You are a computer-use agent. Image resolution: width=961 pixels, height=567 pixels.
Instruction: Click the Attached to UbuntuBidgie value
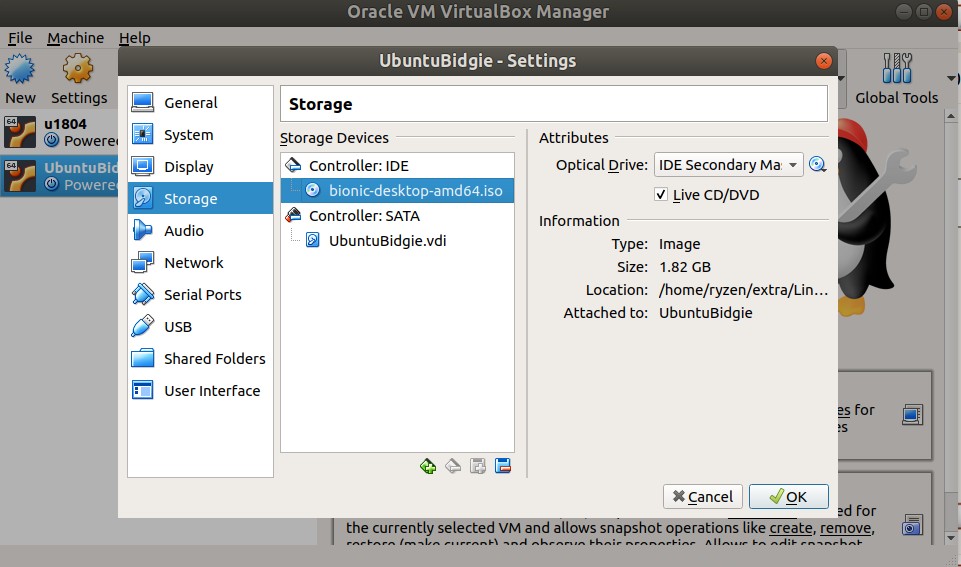pyautogui.click(x=705, y=313)
